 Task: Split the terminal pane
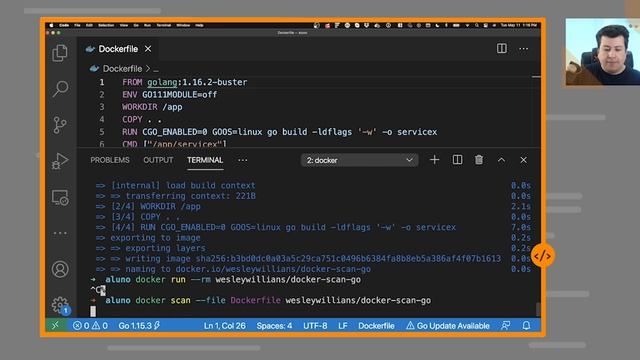pos(458,160)
